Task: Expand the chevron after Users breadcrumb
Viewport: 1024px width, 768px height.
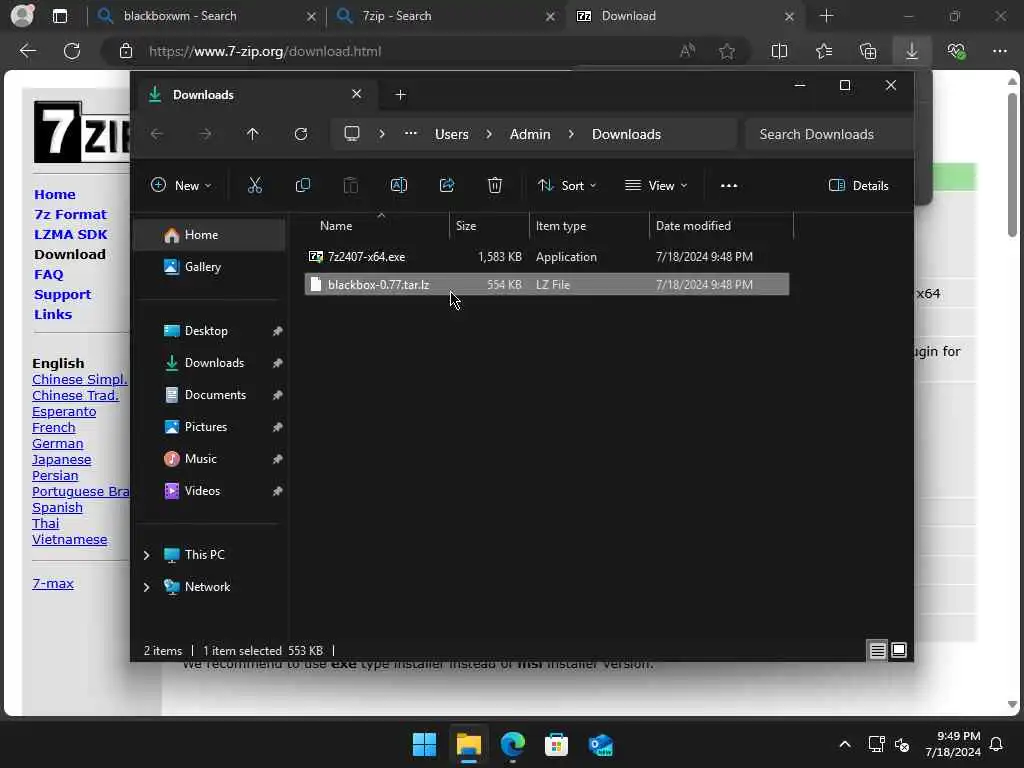Action: pos(489,134)
